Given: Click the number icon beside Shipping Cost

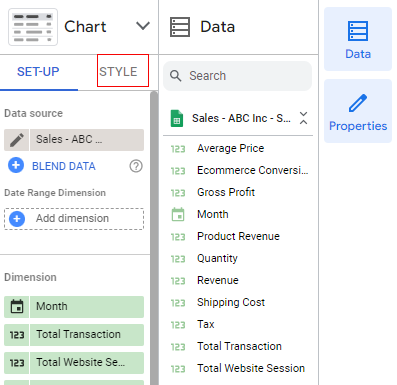Looking at the screenshot, I should (178, 303).
